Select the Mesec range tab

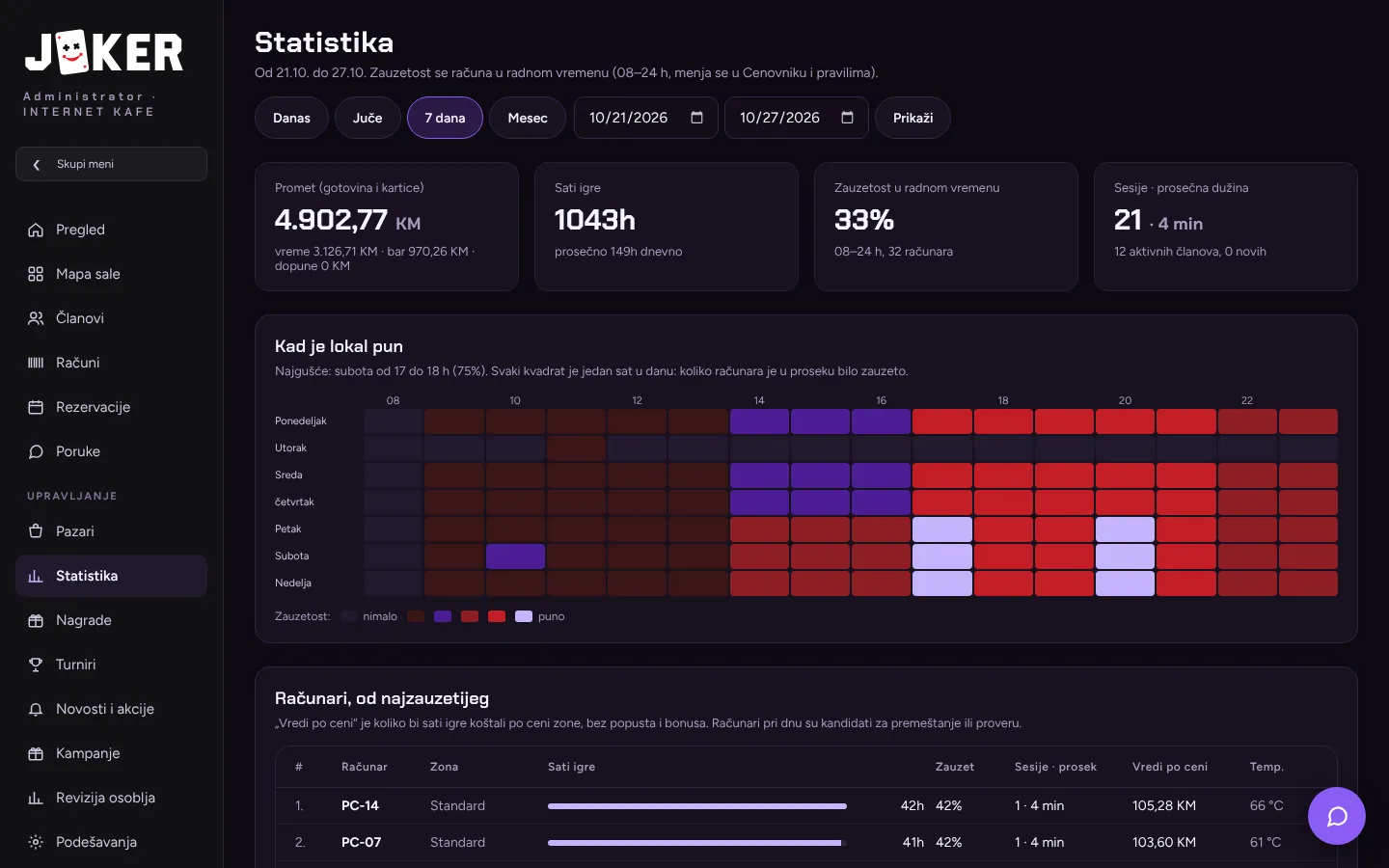[x=528, y=118]
